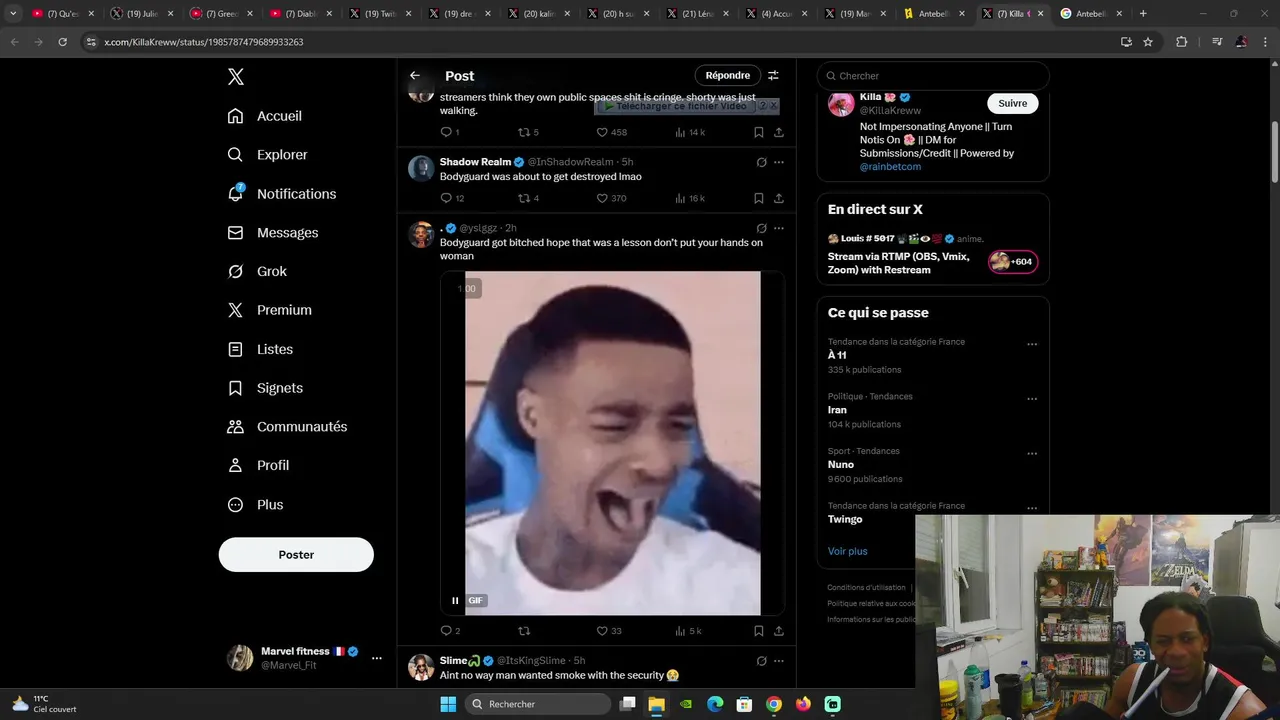Screen dimensions: 1280x720
Task: Reply to the comment with 1 reply
Action: [x=449, y=132]
